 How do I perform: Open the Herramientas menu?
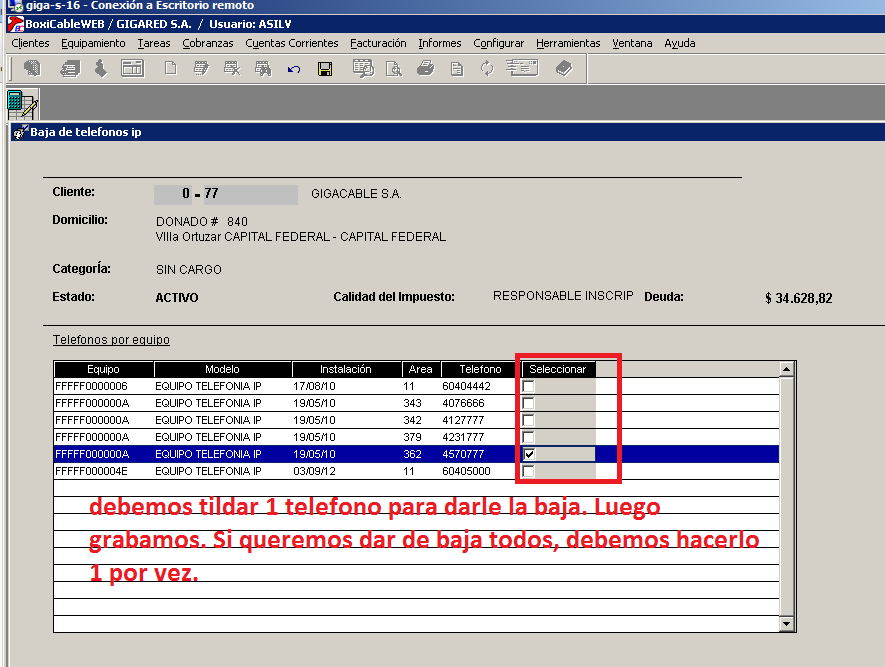click(x=568, y=43)
